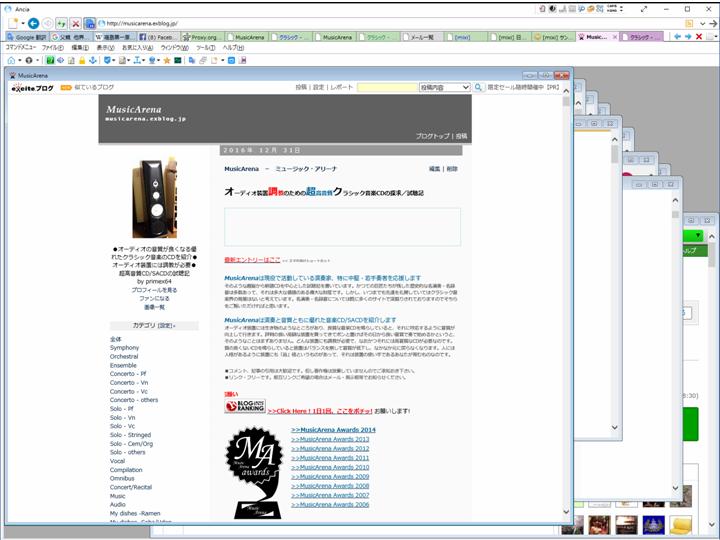This screenshot has width=720, height=540.
Task: Click the ファンになる link
Action: (154, 298)
